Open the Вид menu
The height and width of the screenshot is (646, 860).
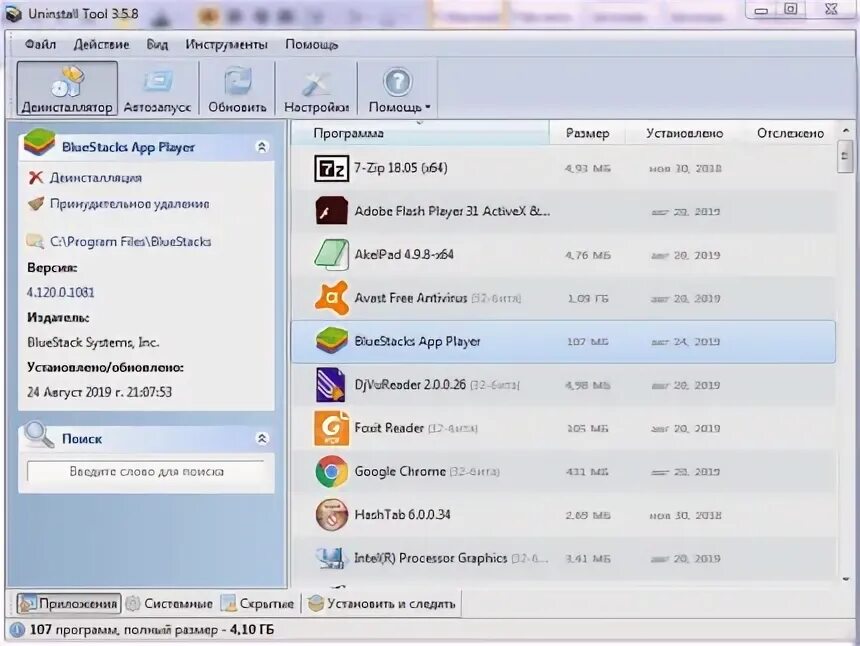pyautogui.click(x=157, y=44)
